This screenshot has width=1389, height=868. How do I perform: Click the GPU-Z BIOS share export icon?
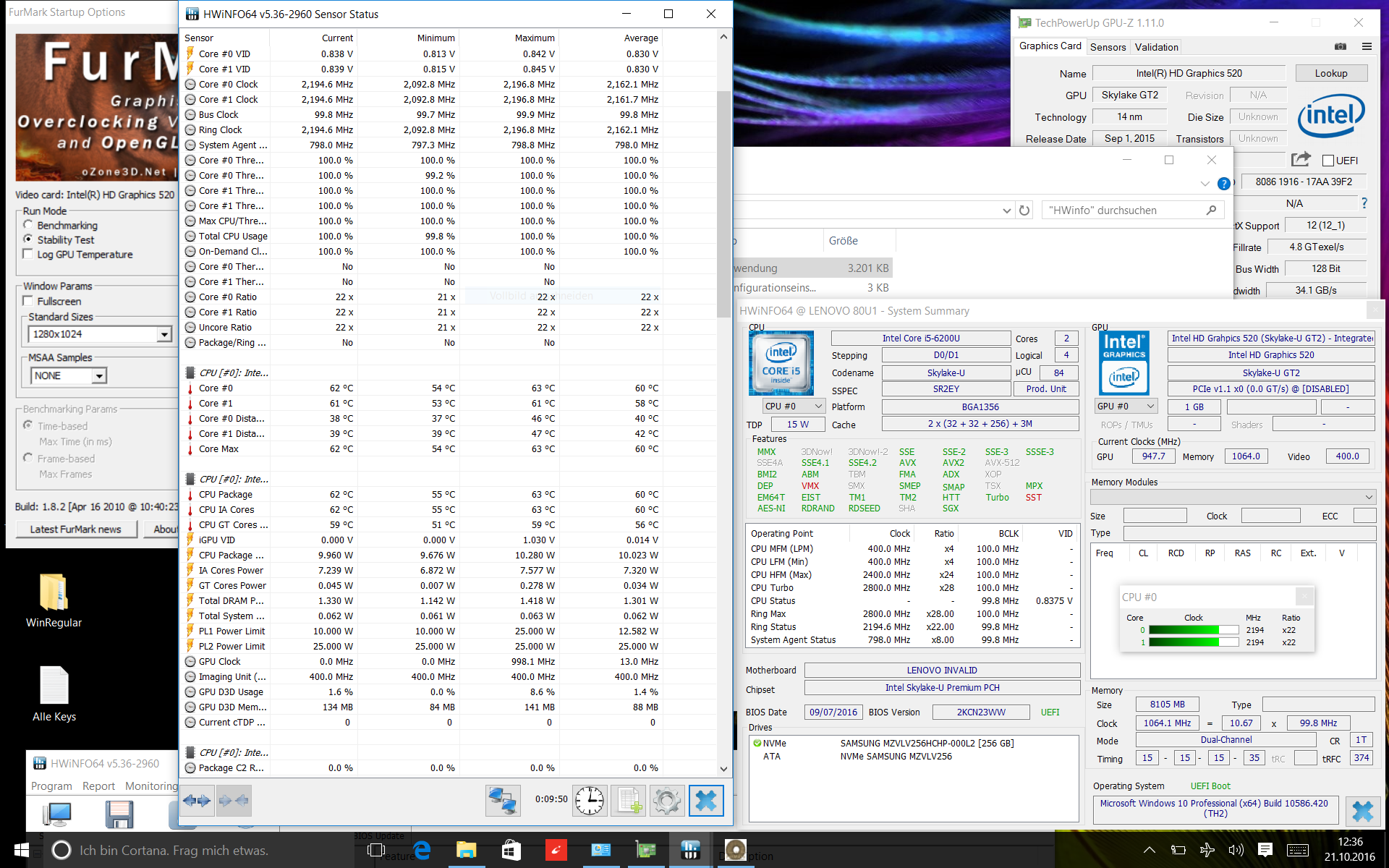1300,159
